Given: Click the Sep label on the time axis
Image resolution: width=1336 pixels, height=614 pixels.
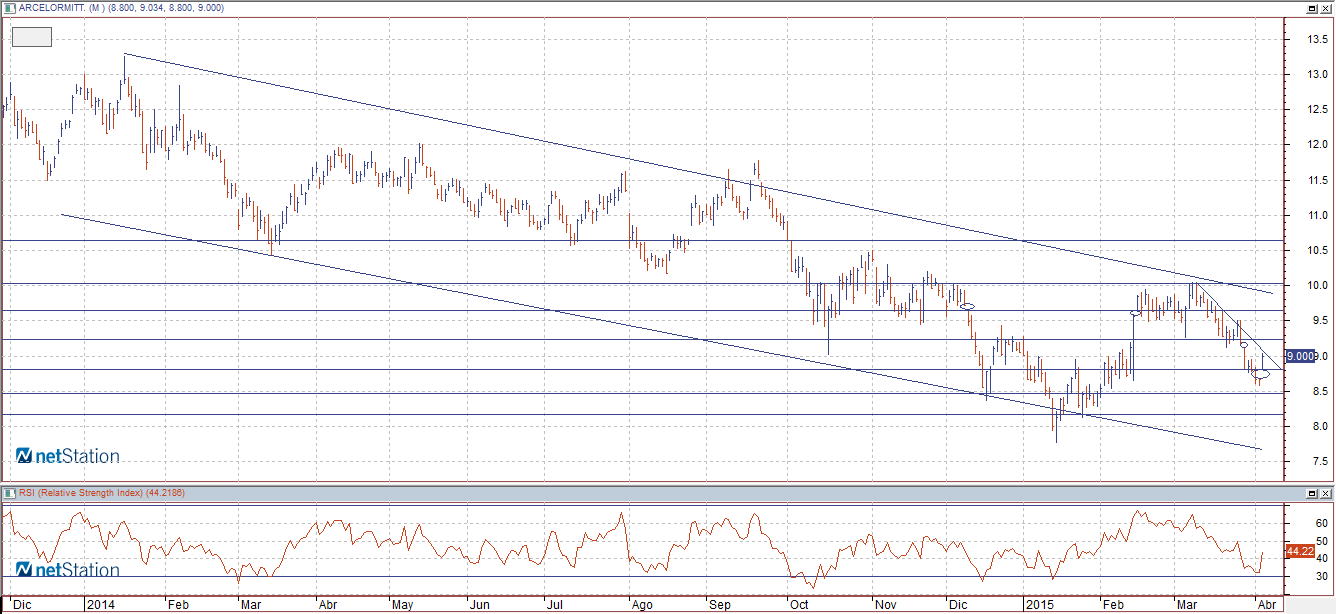Looking at the screenshot, I should pyautogui.click(x=718, y=605).
